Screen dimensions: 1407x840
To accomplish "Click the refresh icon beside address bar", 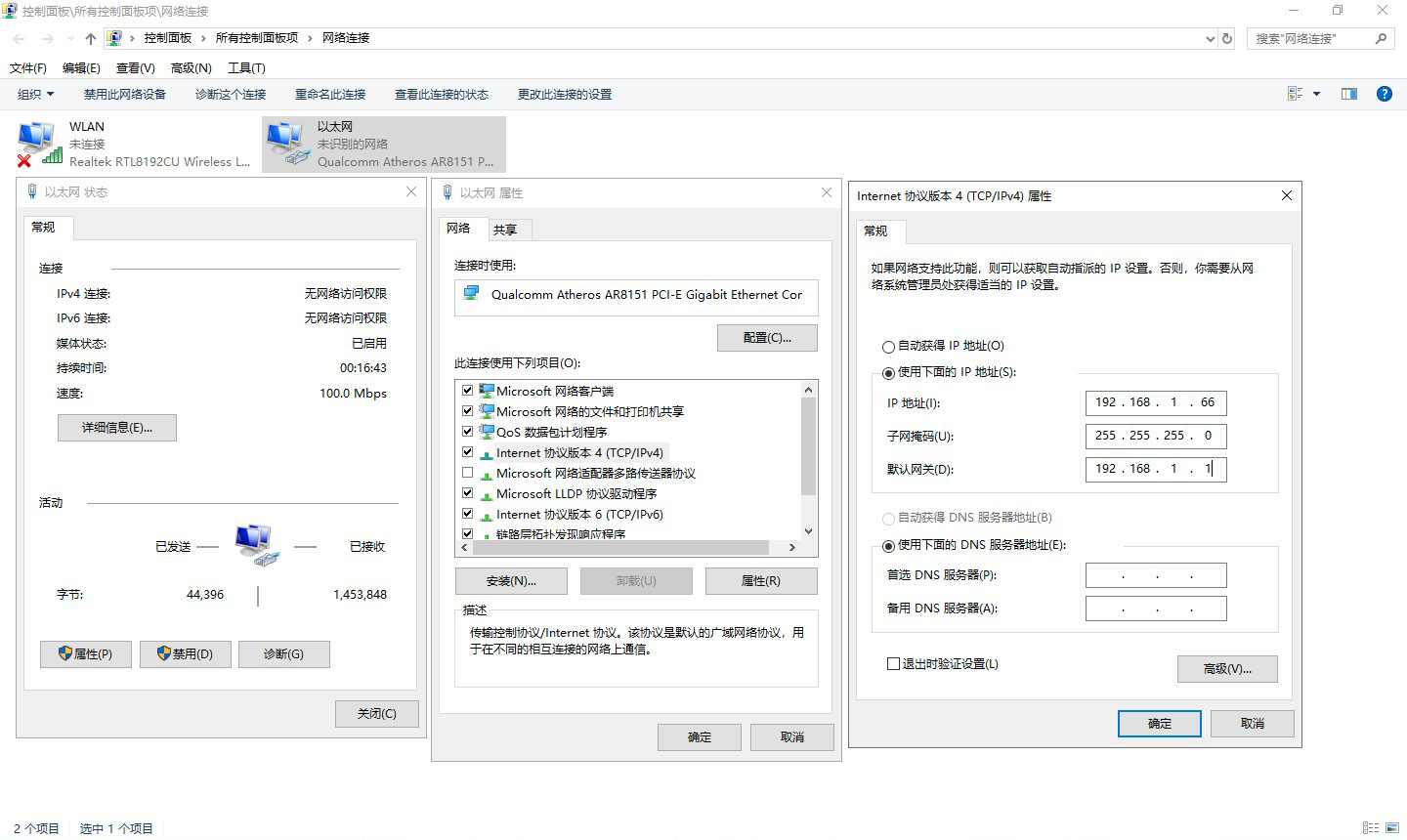I will point(1227,38).
